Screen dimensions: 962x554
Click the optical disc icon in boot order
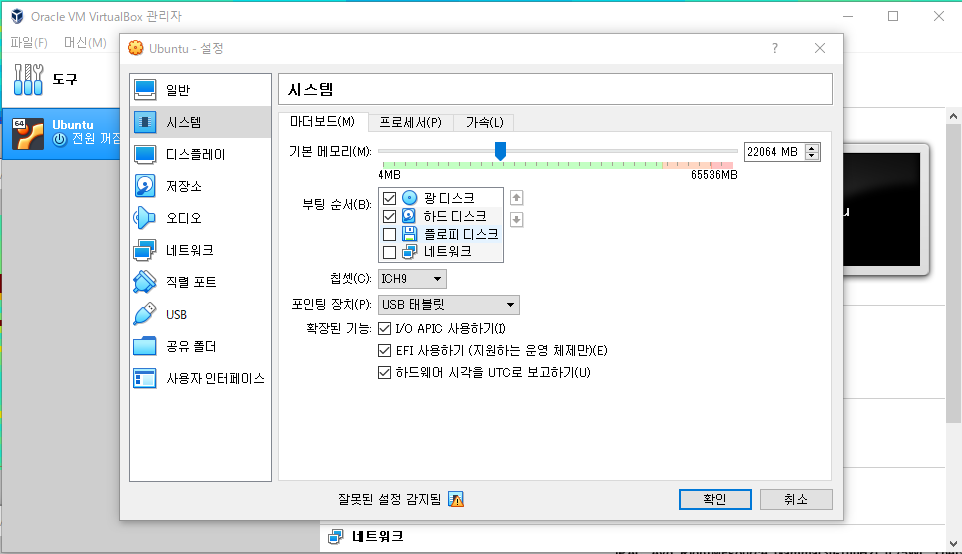(x=409, y=198)
